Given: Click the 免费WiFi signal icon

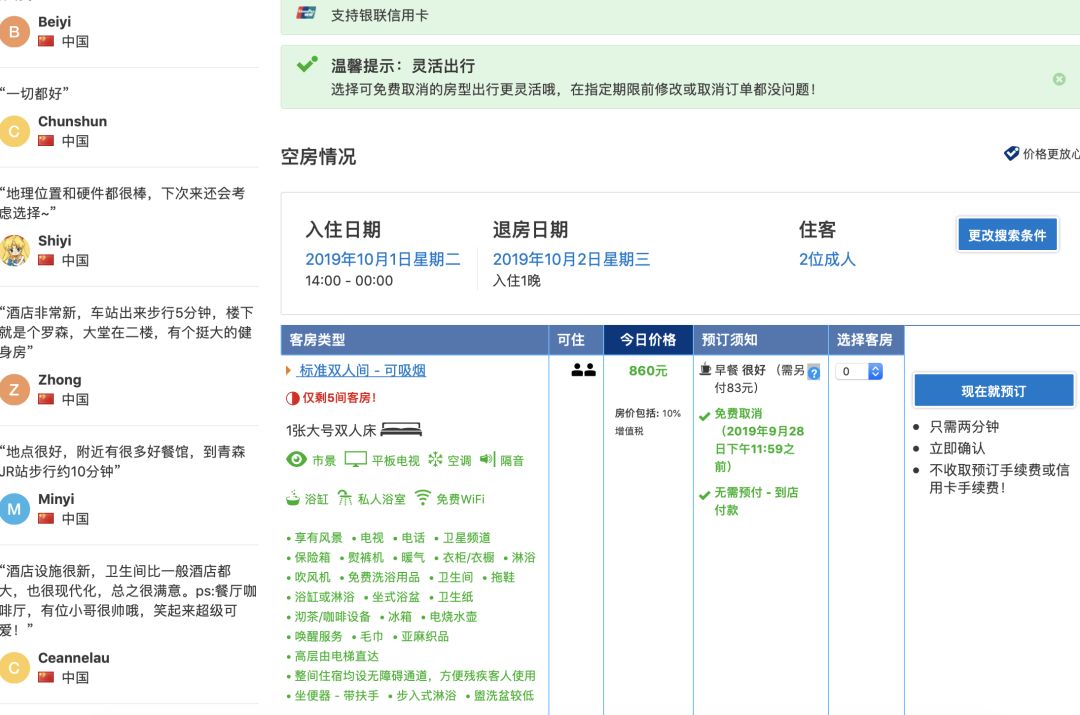Looking at the screenshot, I should click(x=424, y=497).
